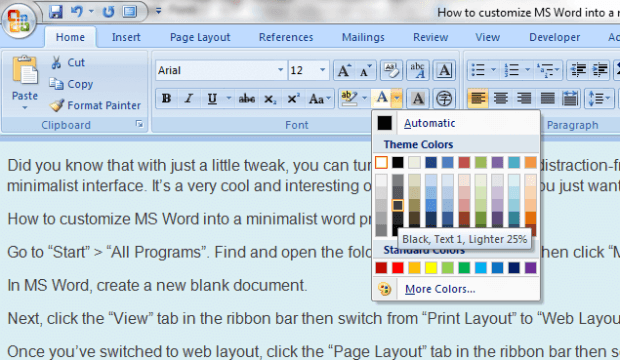Decrease paragraph indent
The image size is (620, 360).
(x=577, y=70)
